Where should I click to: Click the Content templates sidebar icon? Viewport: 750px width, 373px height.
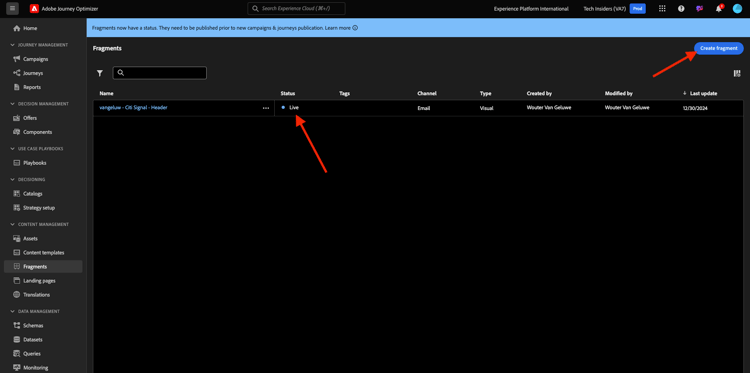click(17, 252)
